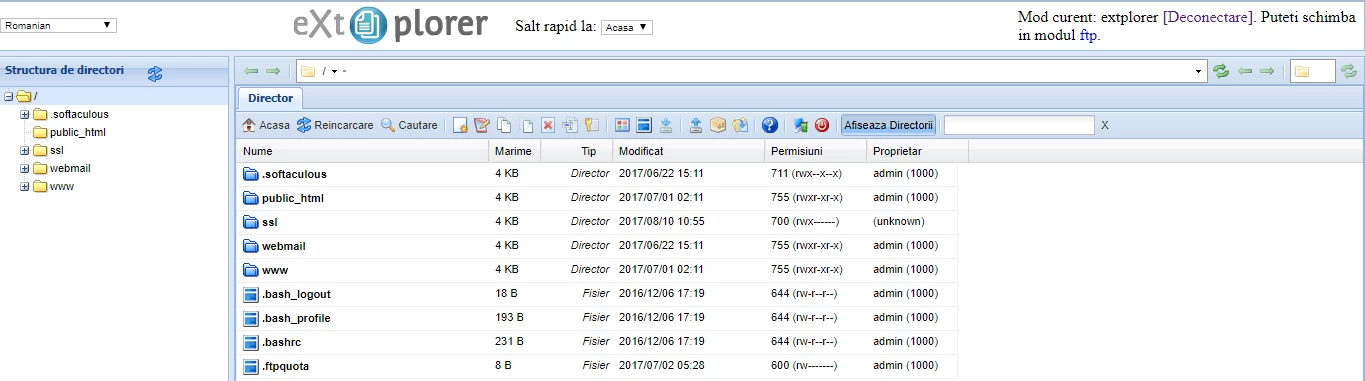
Task: Select the Director tab
Action: pyautogui.click(x=270, y=98)
